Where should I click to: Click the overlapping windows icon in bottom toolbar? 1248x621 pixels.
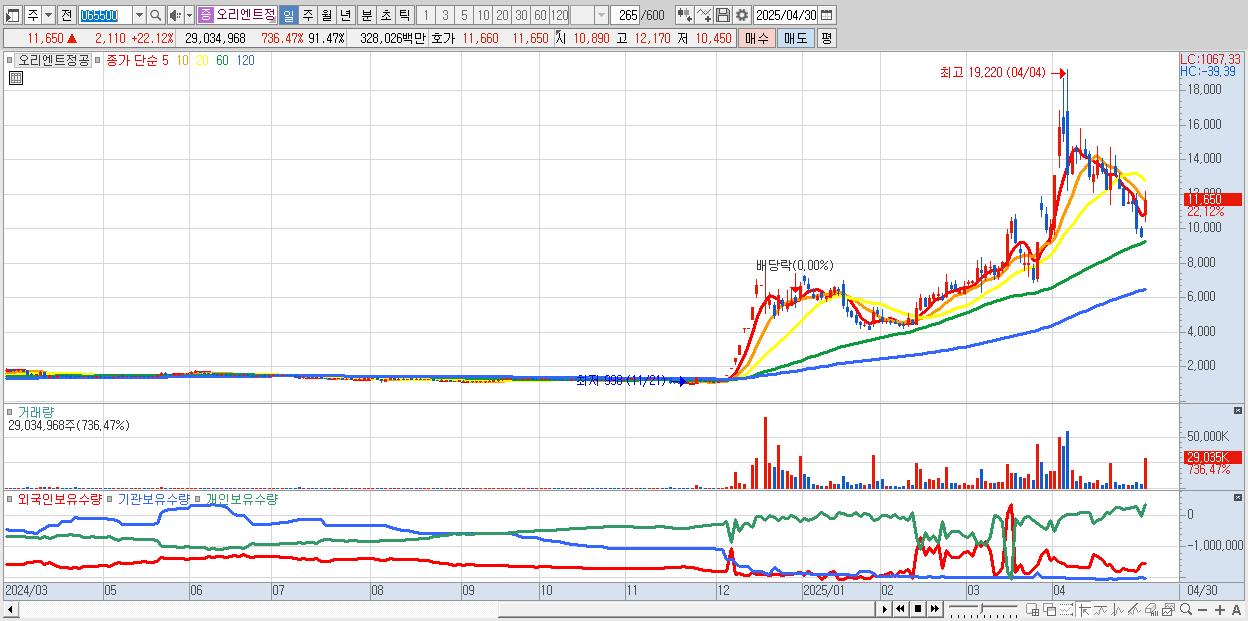click(x=1050, y=610)
